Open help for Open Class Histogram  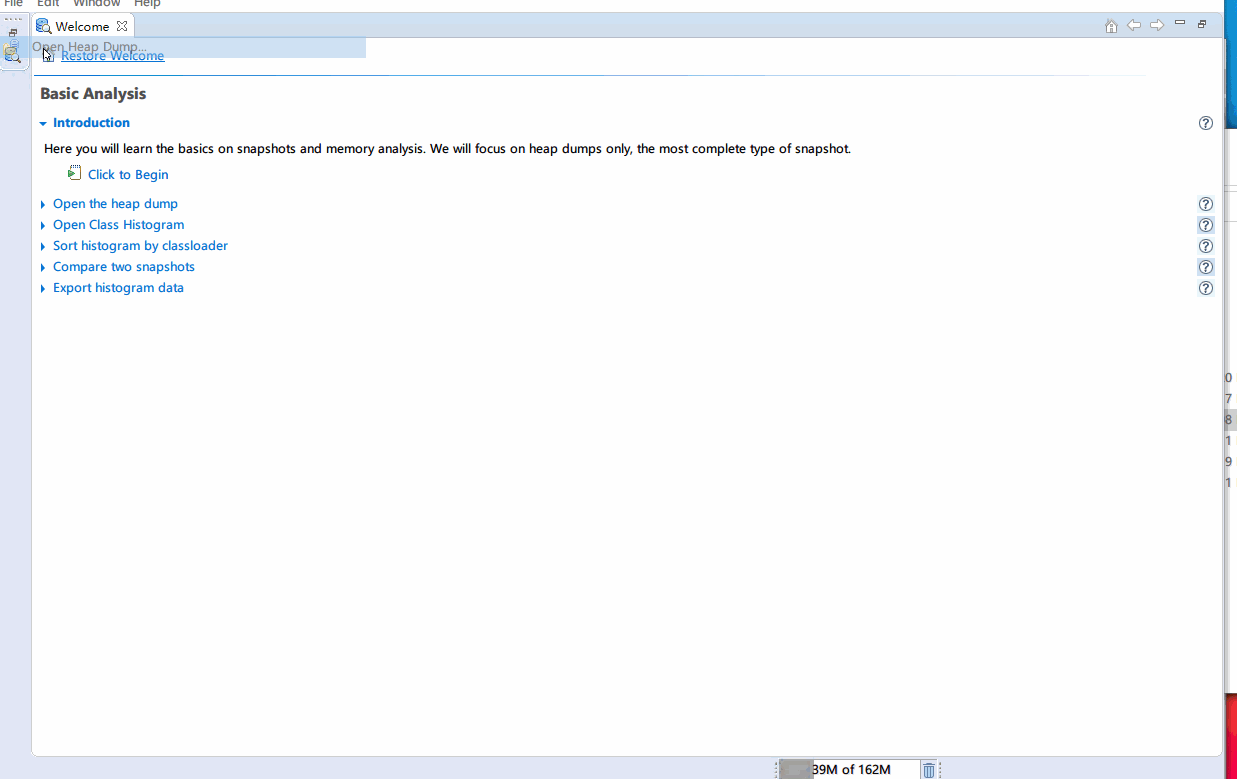pos(1206,225)
